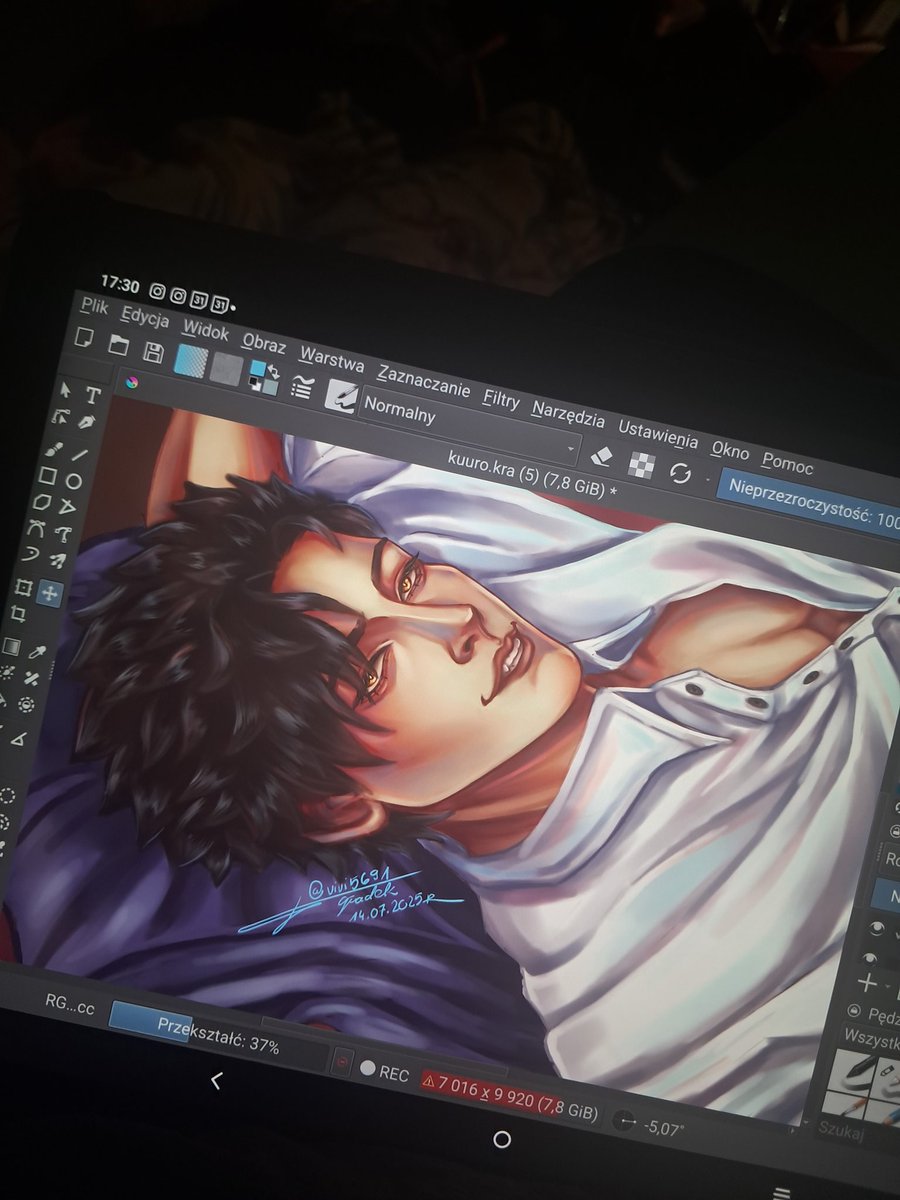This screenshot has width=900, height=1200.
Task: Open the Okno menu
Action: (730, 450)
